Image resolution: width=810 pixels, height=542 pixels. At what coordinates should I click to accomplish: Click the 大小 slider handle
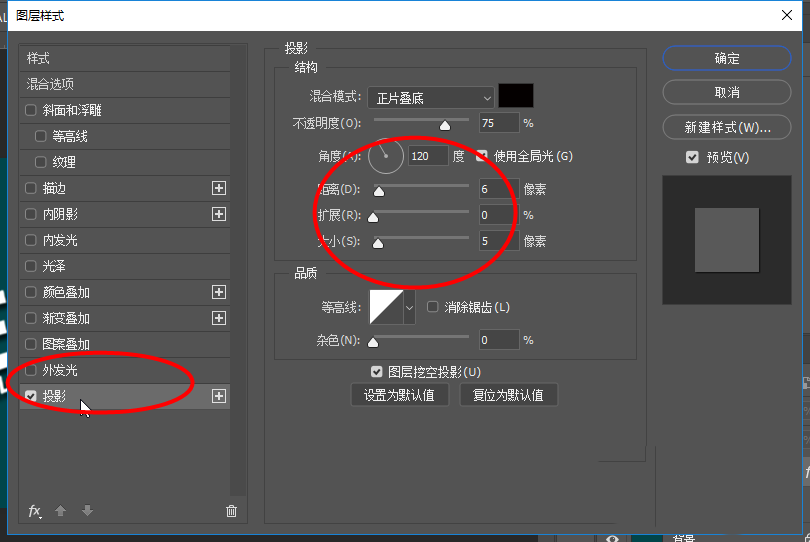[x=378, y=243]
